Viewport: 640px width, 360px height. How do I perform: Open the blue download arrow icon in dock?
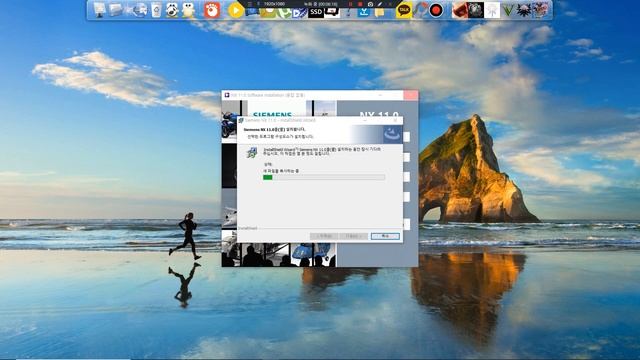click(363, 12)
